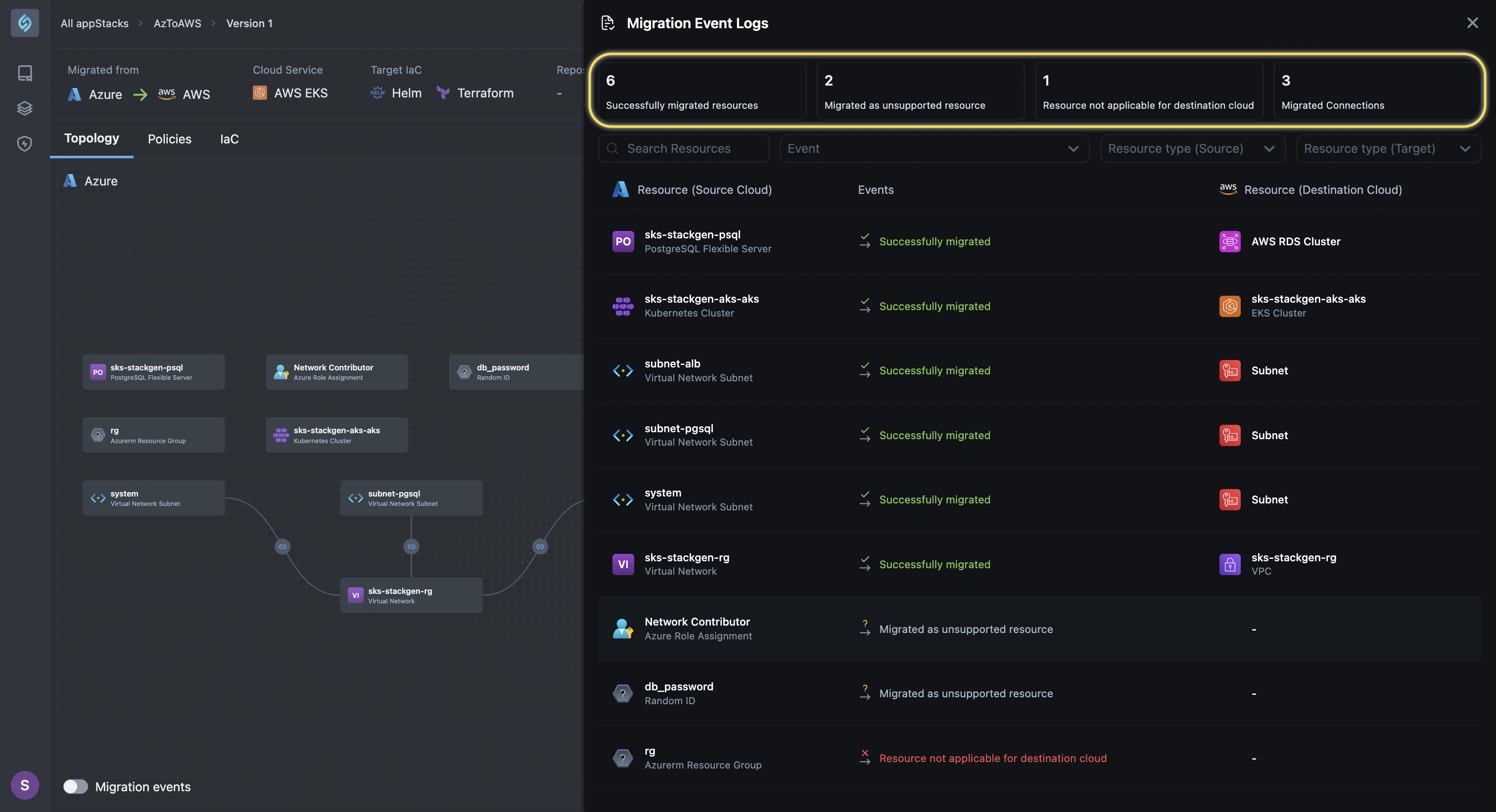
Task: Click the rg resource group icon in log list
Action: tap(623, 758)
